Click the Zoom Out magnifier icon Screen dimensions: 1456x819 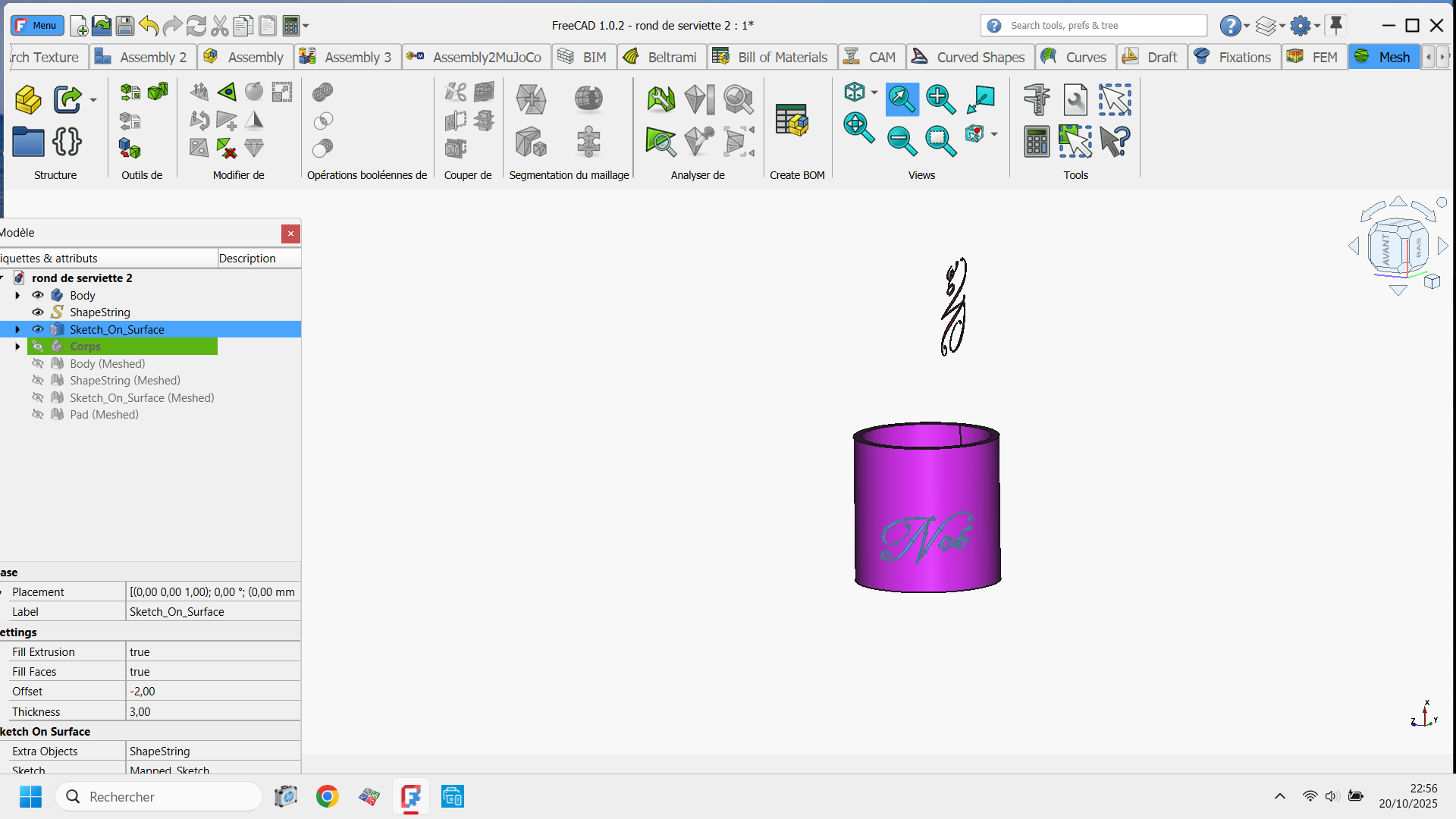(901, 141)
